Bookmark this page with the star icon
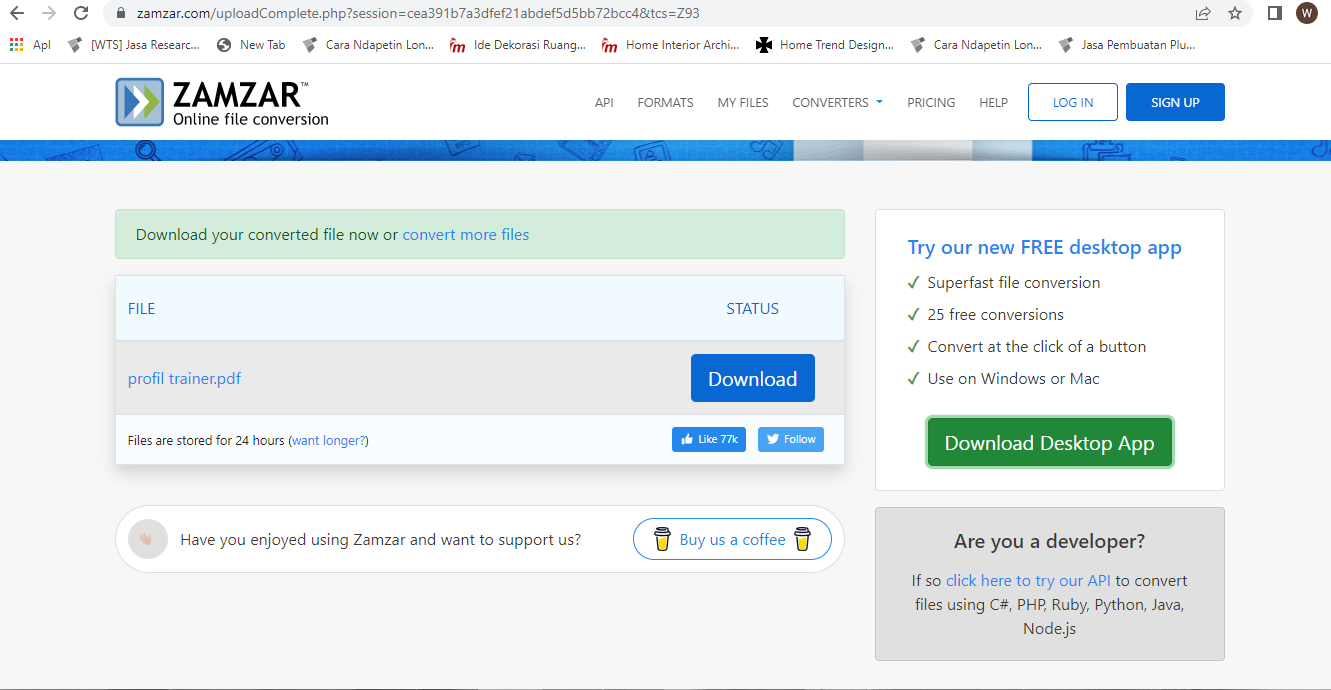Image resolution: width=1331 pixels, height=690 pixels. (1235, 13)
